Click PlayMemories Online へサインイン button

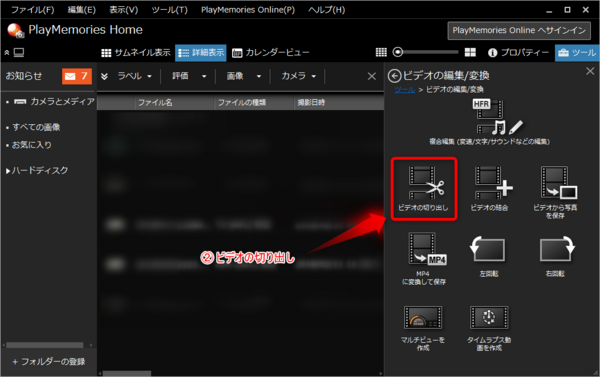click(x=519, y=30)
